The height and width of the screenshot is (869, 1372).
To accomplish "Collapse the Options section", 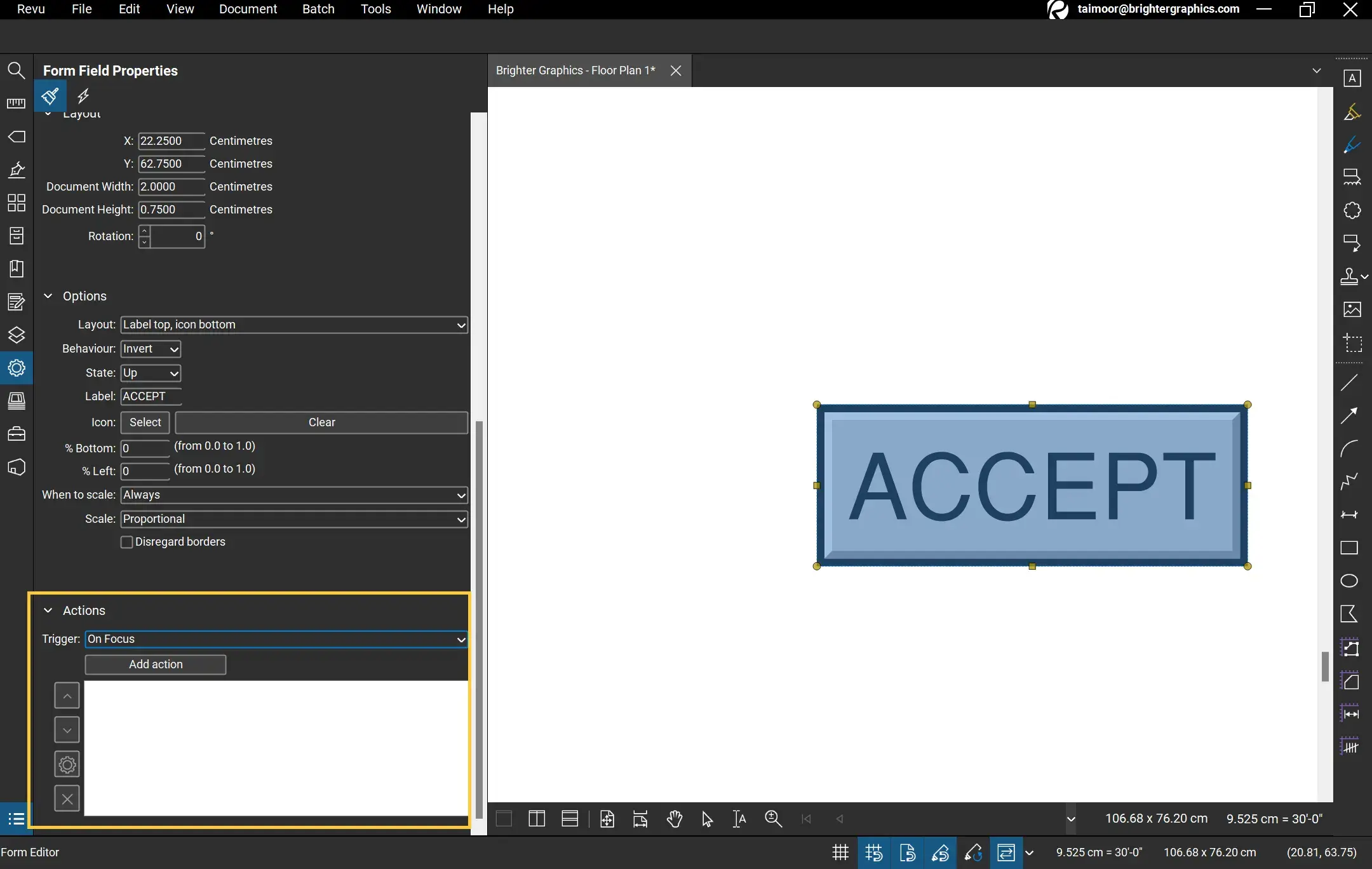I will tap(48, 296).
